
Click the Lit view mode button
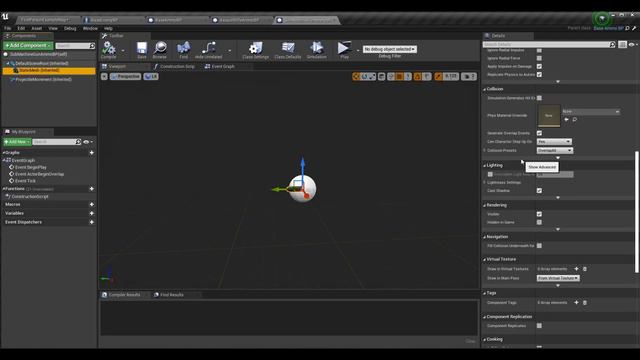[x=151, y=76]
